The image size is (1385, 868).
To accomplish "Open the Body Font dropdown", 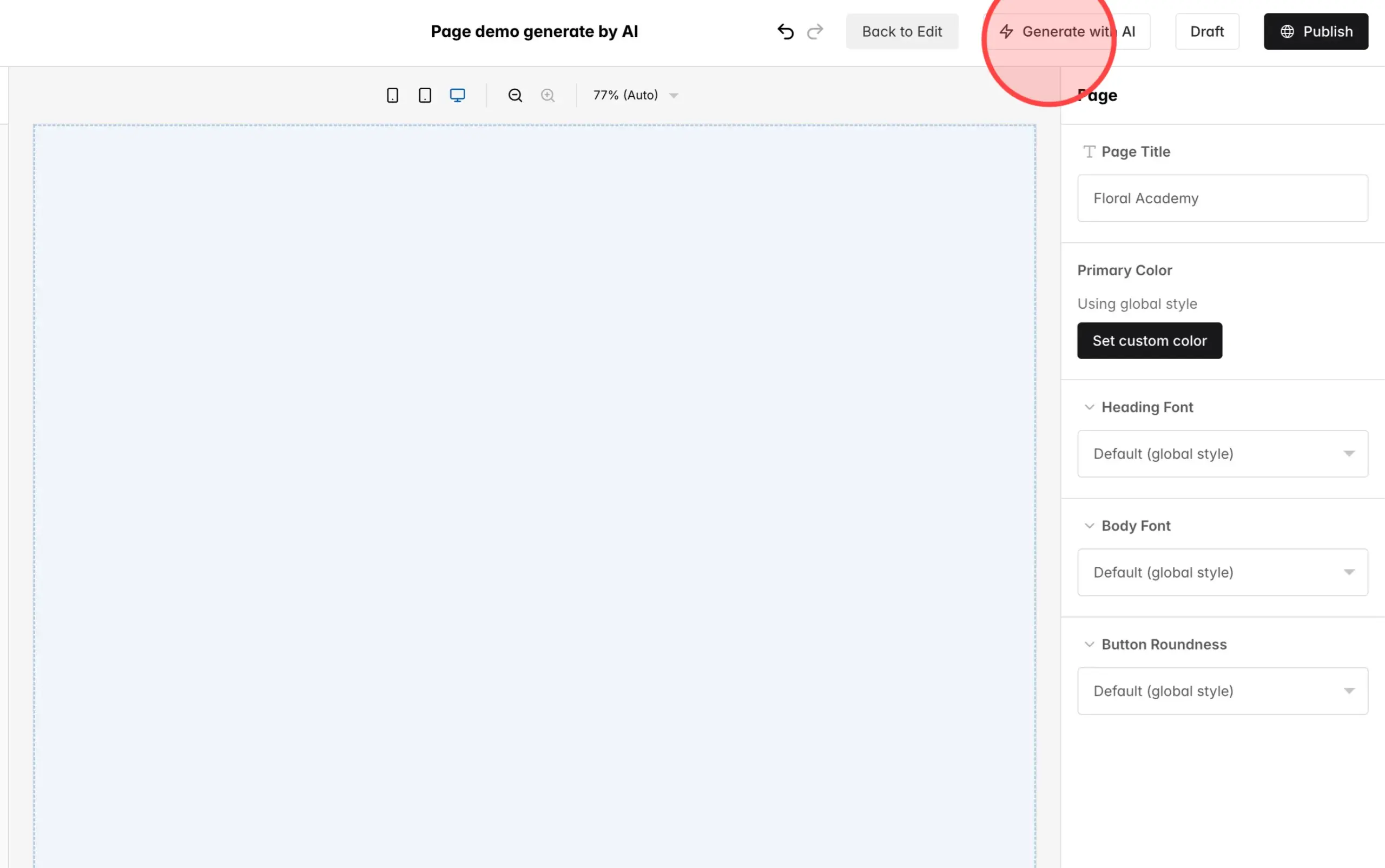I will (x=1223, y=572).
